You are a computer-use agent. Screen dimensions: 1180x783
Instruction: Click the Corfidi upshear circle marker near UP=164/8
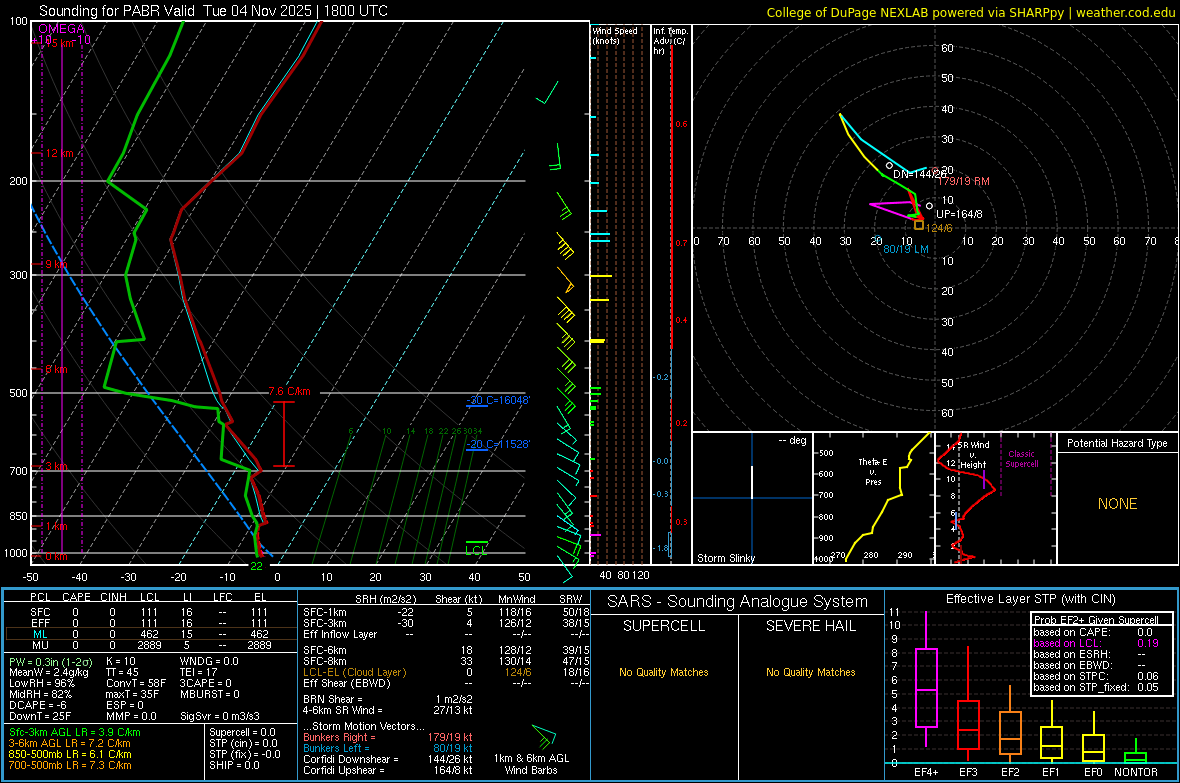coord(929,206)
